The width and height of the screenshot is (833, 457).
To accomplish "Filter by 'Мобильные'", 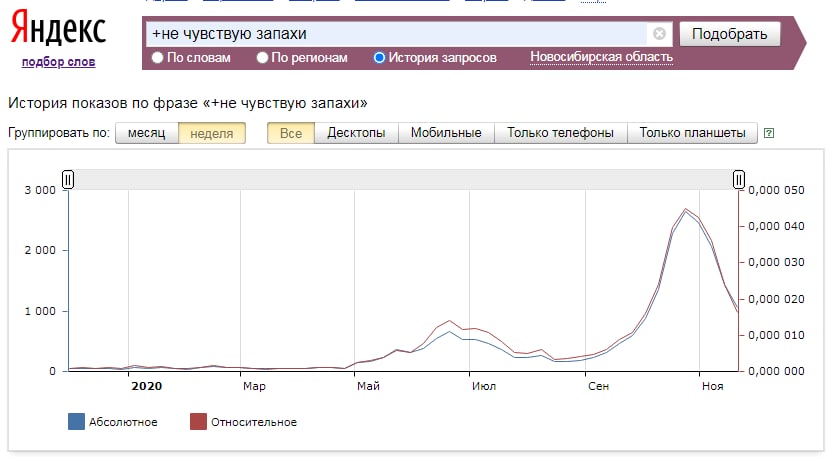I will [x=446, y=133].
